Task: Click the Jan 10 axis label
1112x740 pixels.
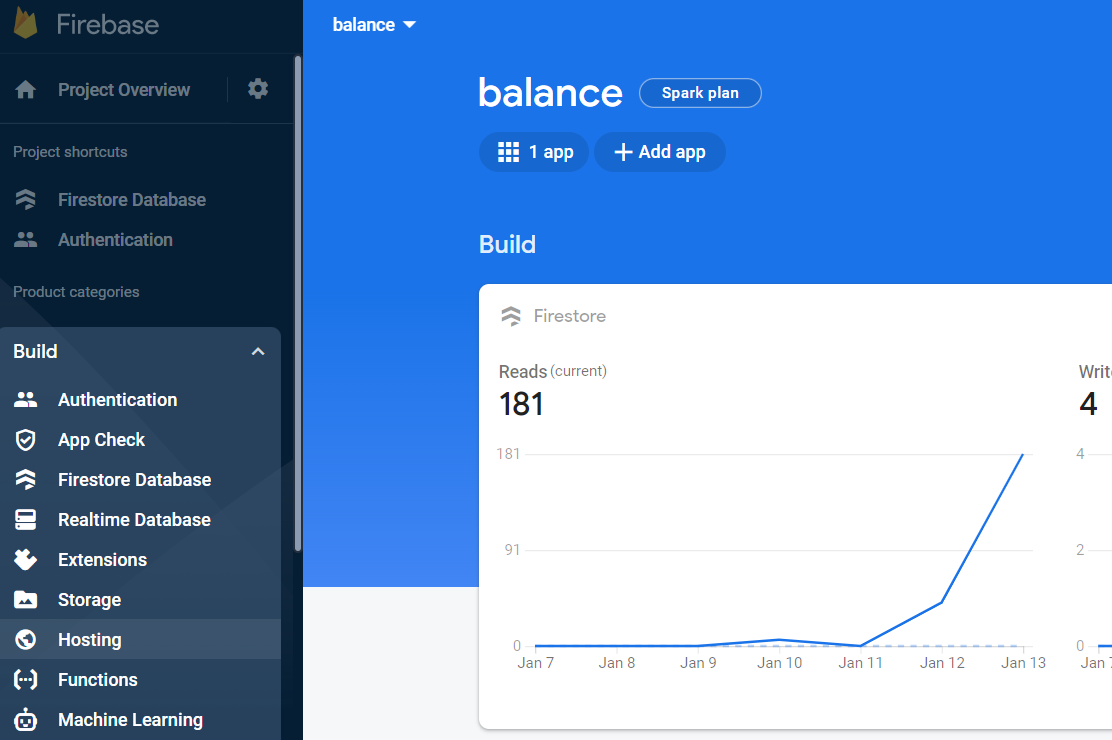Action: pyautogui.click(x=779, y=663)
